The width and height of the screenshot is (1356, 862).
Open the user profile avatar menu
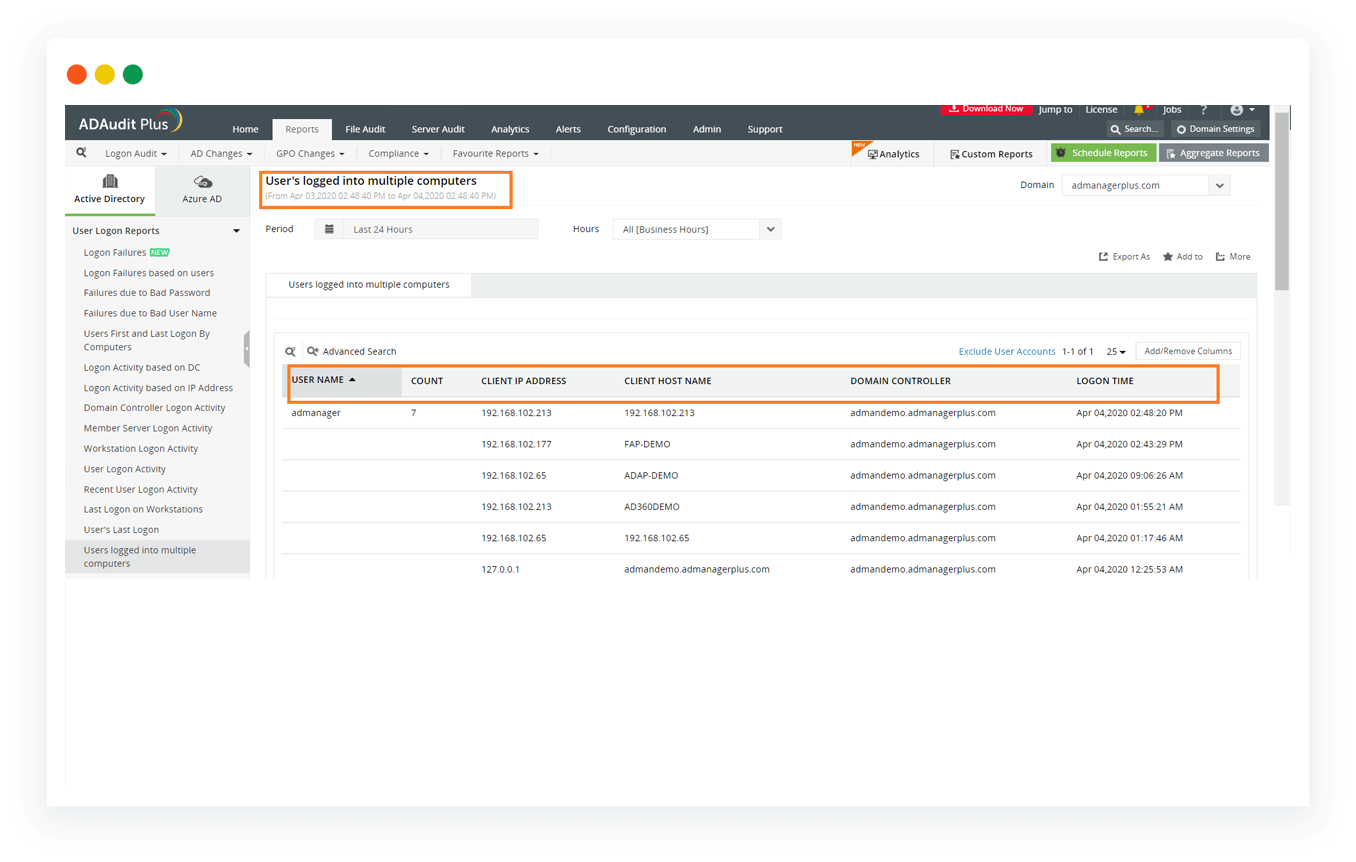click(1241, 109)
